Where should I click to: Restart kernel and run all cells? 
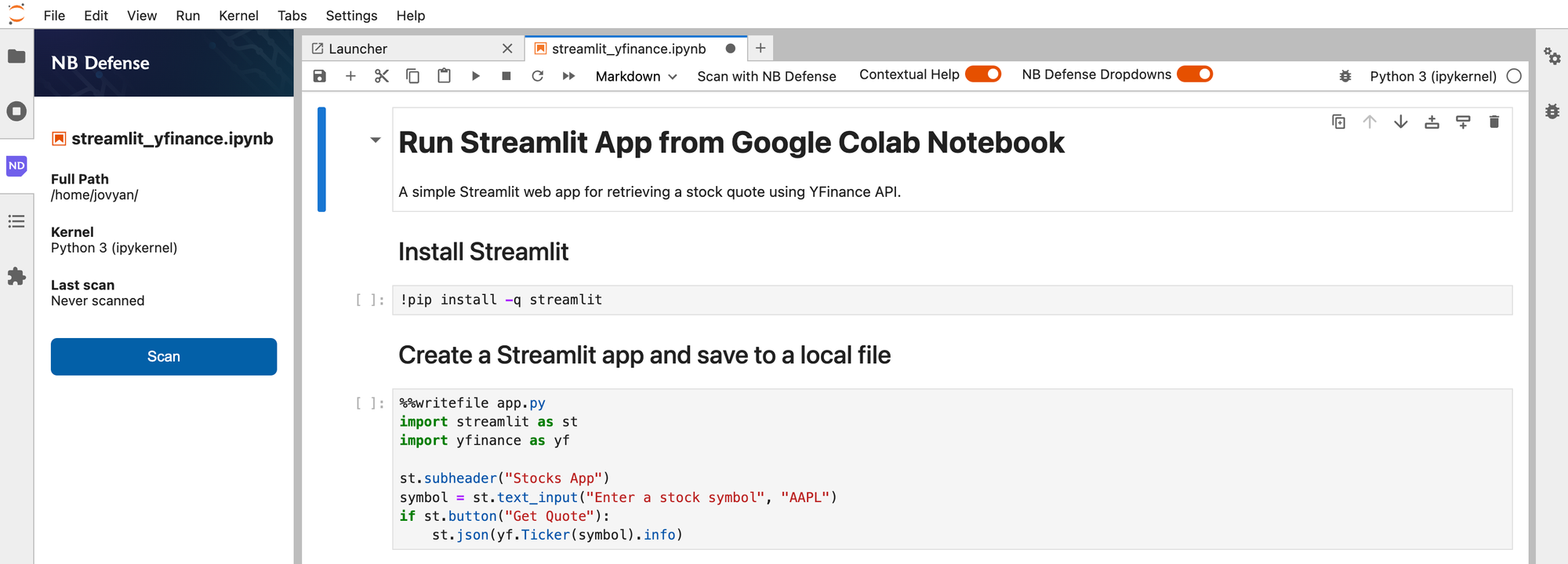[569, 76]
